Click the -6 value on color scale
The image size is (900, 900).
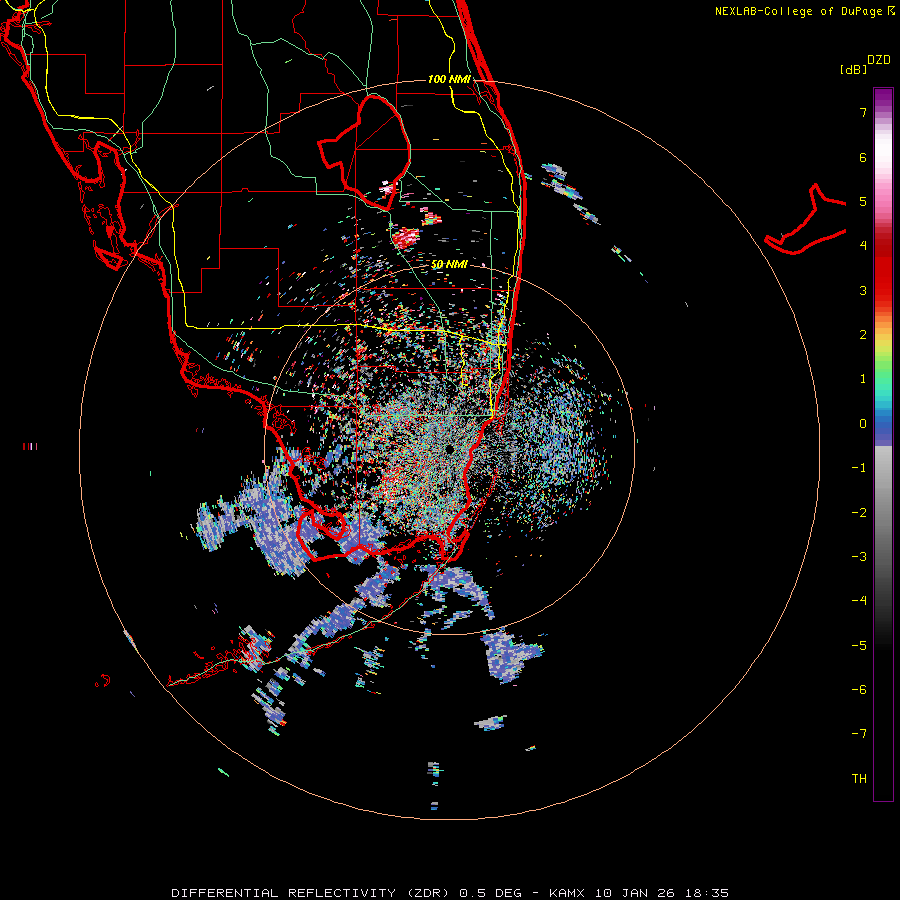859,690
